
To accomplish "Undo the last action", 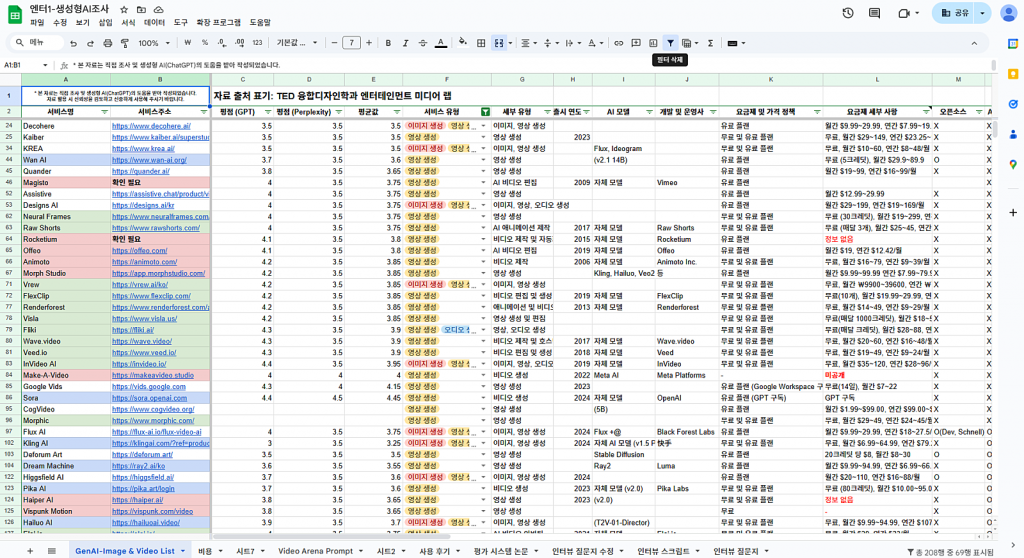I will click(x=73, y=43).
